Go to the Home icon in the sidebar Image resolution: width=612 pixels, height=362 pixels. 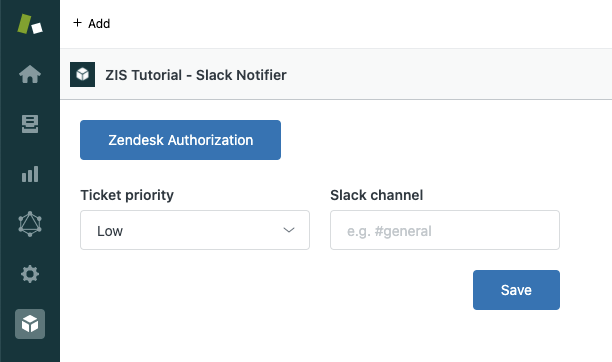(x=30, y=74)
